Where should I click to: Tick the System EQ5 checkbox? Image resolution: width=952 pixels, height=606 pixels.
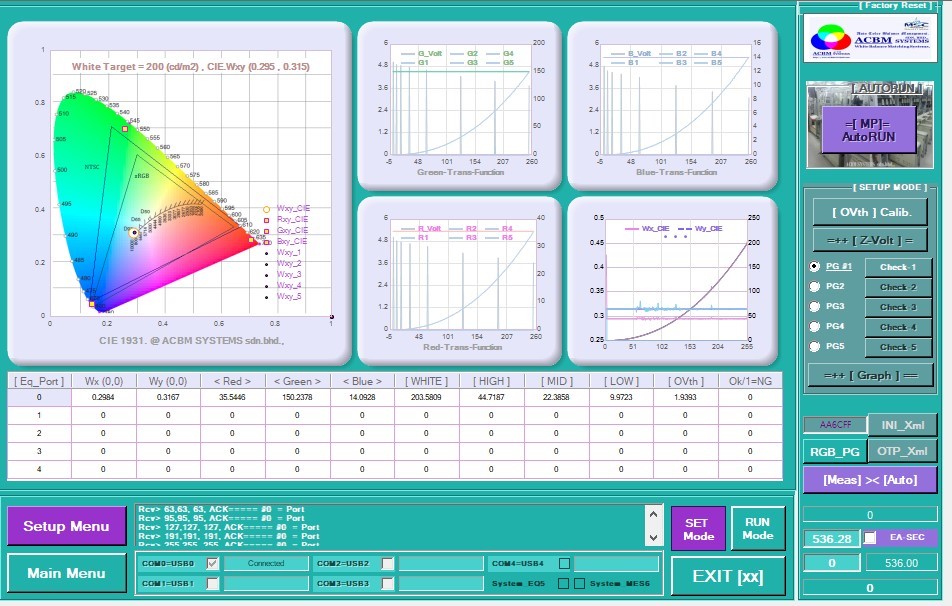tap(563, 584)
